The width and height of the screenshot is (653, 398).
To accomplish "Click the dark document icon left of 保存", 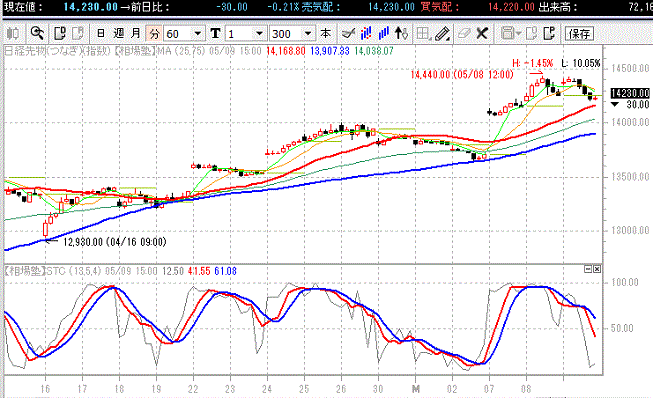I will pos(549,33).
